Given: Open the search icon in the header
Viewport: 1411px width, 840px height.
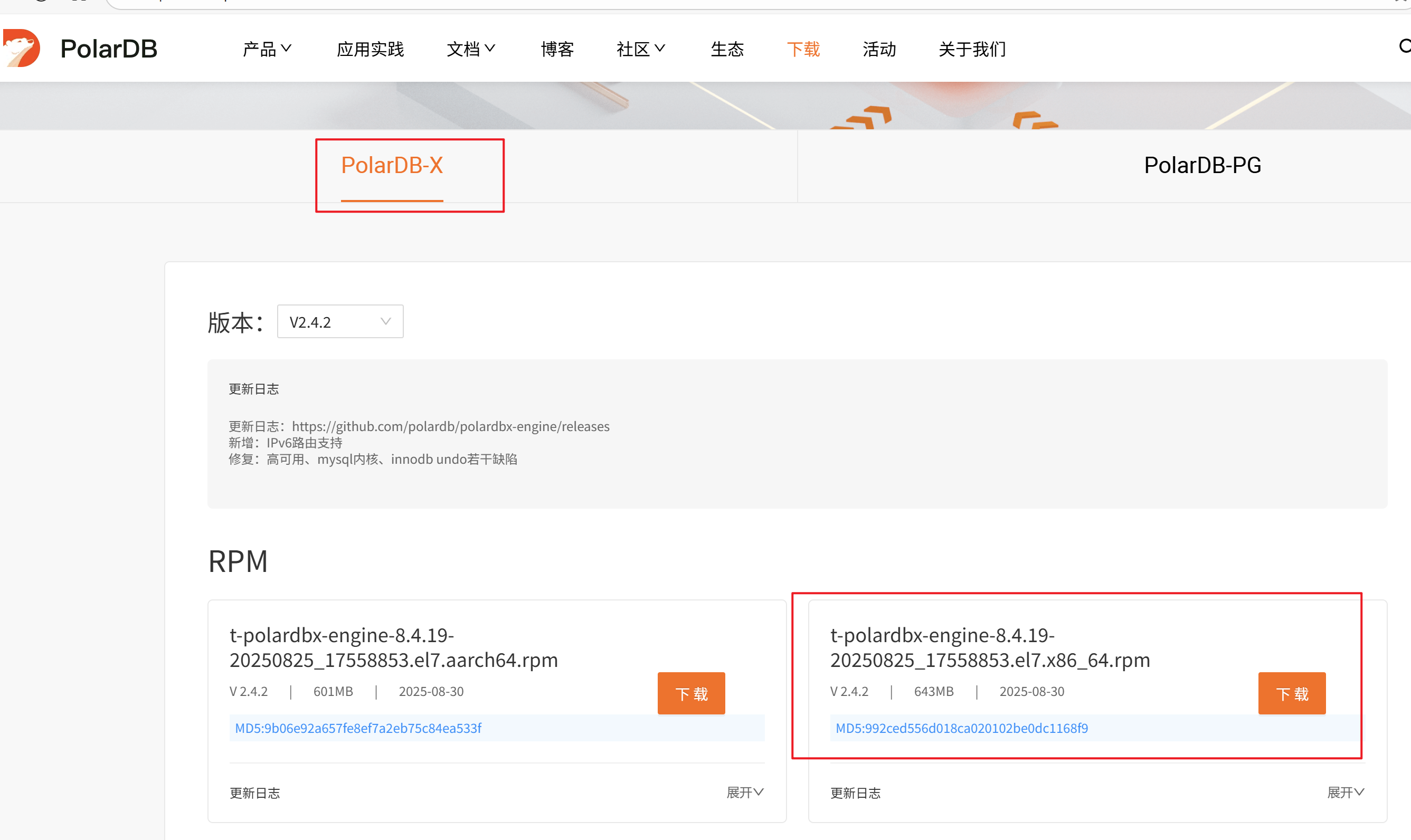Looking at the screenshot, I should point(1405,47).
